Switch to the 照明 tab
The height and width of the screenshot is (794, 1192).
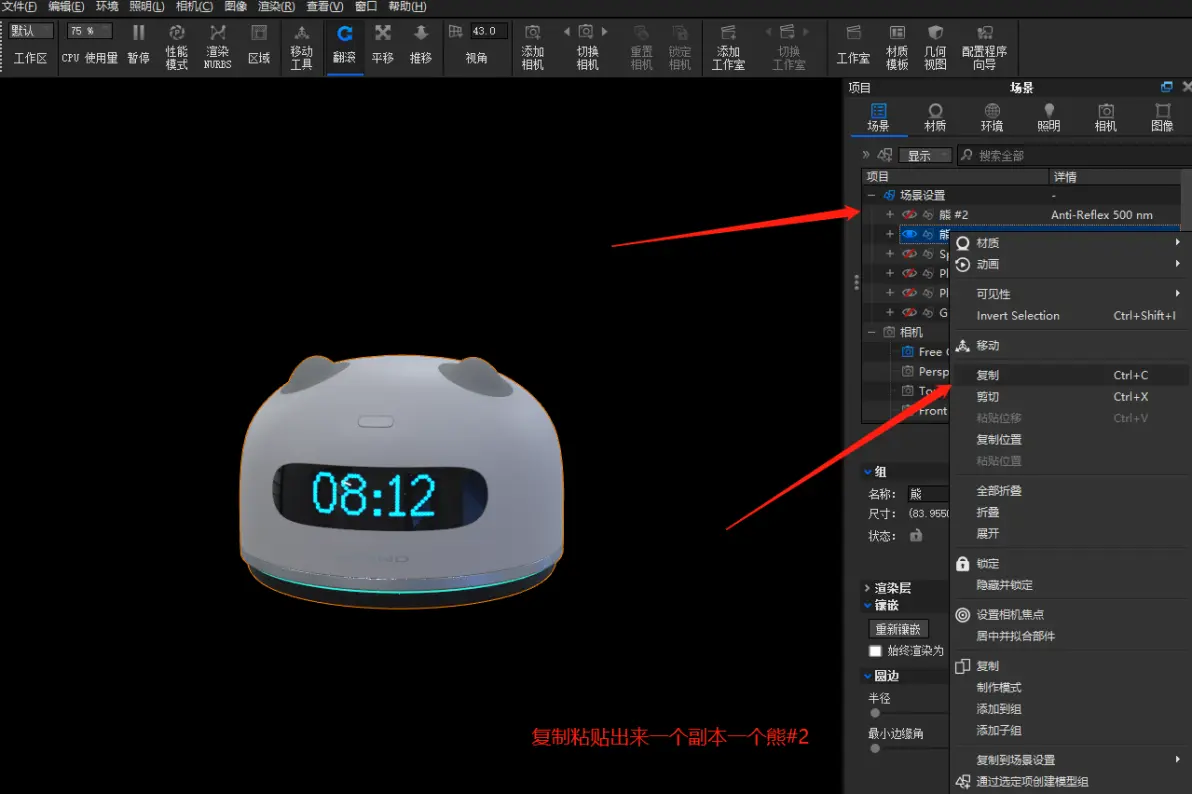[x=1049, y=118]
